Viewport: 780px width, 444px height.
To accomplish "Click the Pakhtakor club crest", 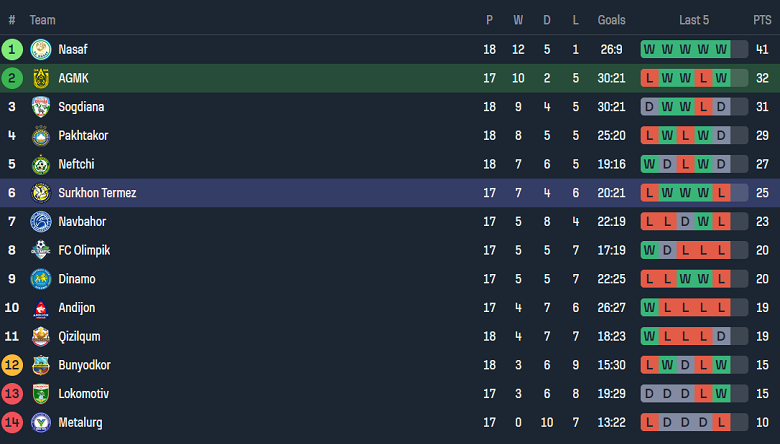I will [41, 136].
